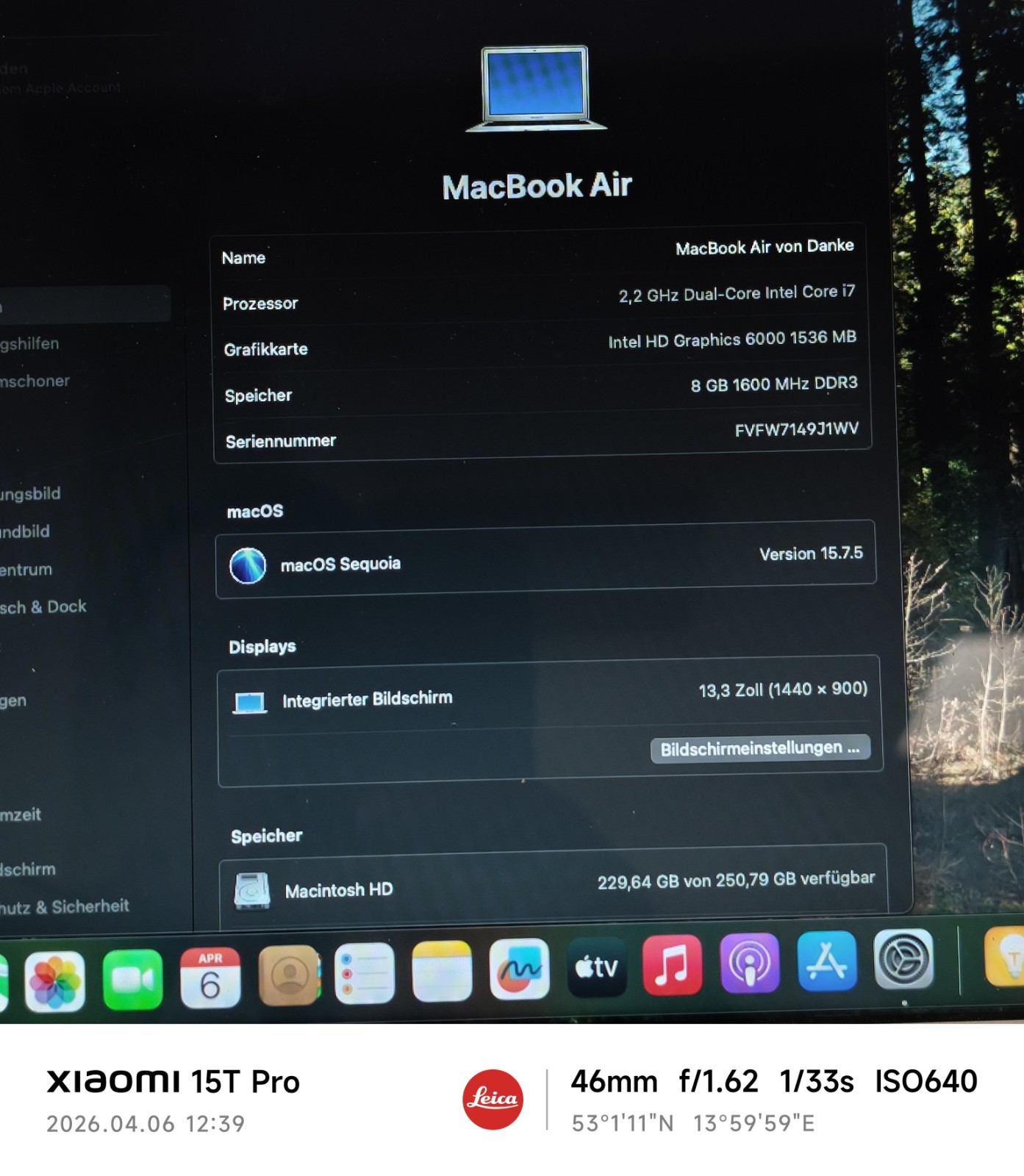Go to Datenschutz & Sicherheit in the sidebar

65,907
